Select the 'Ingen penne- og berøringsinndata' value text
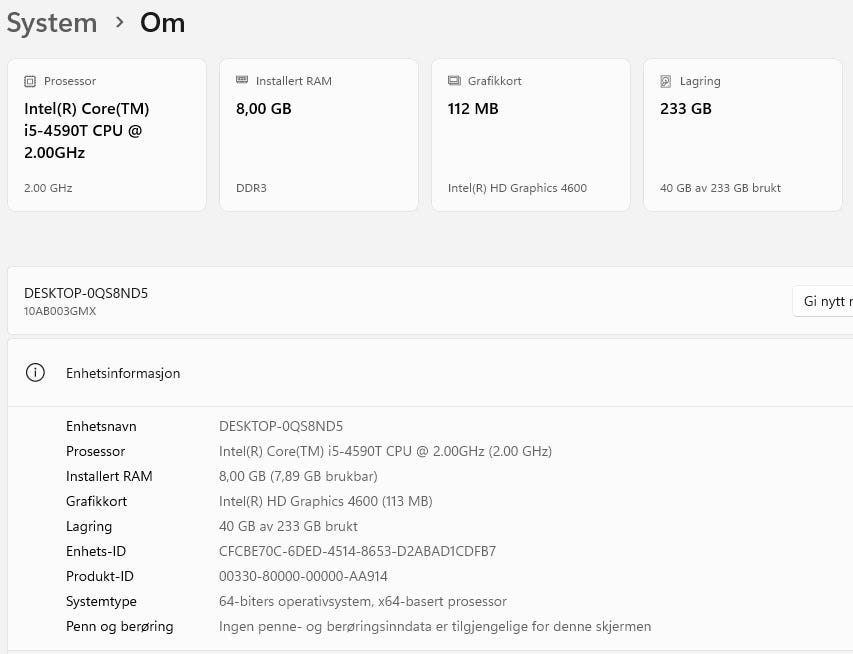The width and height of the screenshot is (853, 654). point(435,627)
